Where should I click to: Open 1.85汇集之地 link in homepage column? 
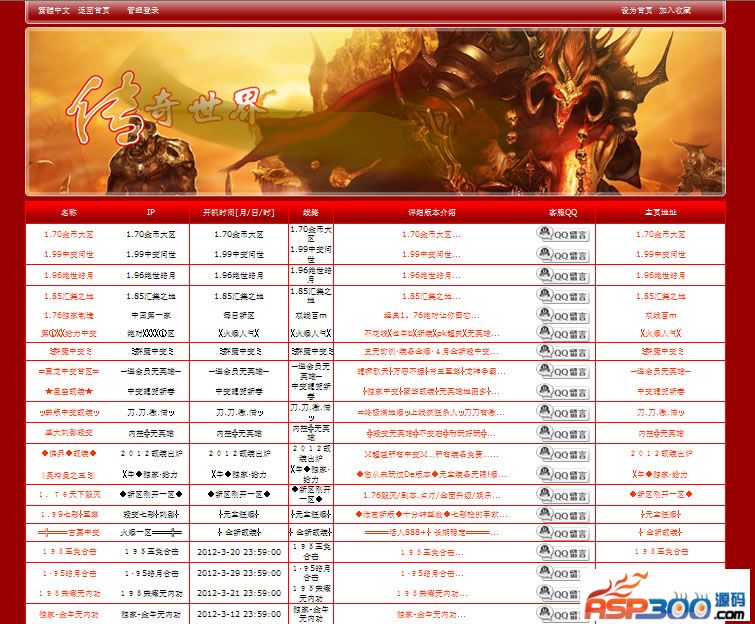point(661,296)
